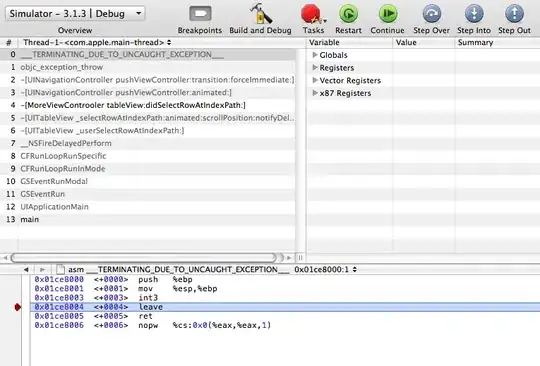The image size is (540, 366).
Task: Expand the Registers disclosure triangle
Action: [314, 67]
